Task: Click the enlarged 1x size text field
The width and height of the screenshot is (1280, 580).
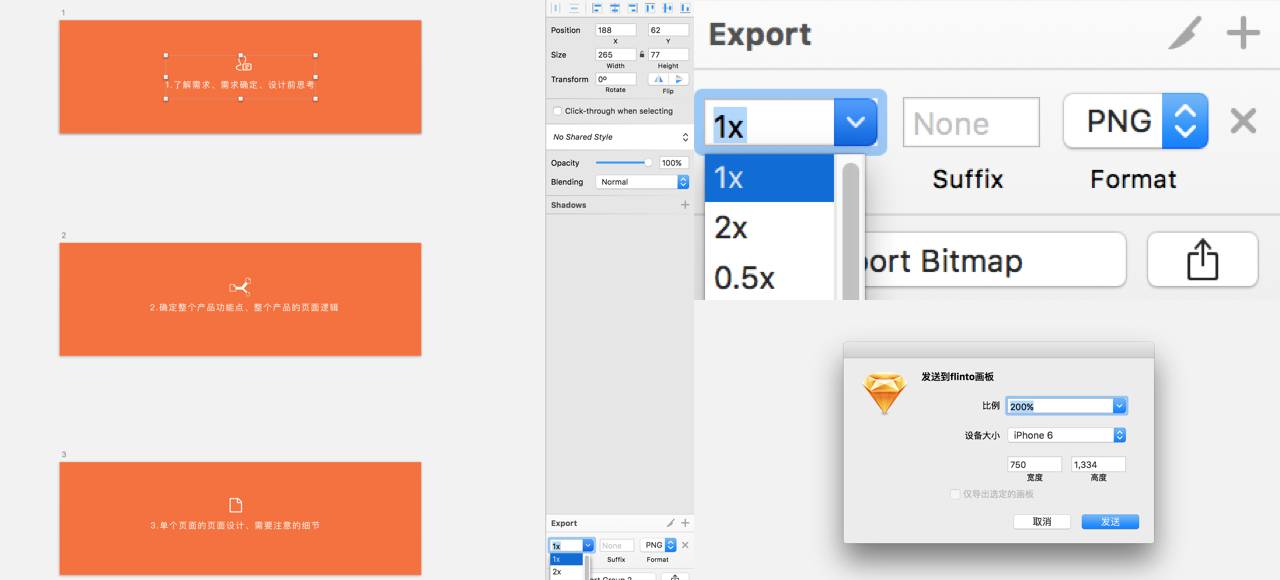Action: click(770, 123)
